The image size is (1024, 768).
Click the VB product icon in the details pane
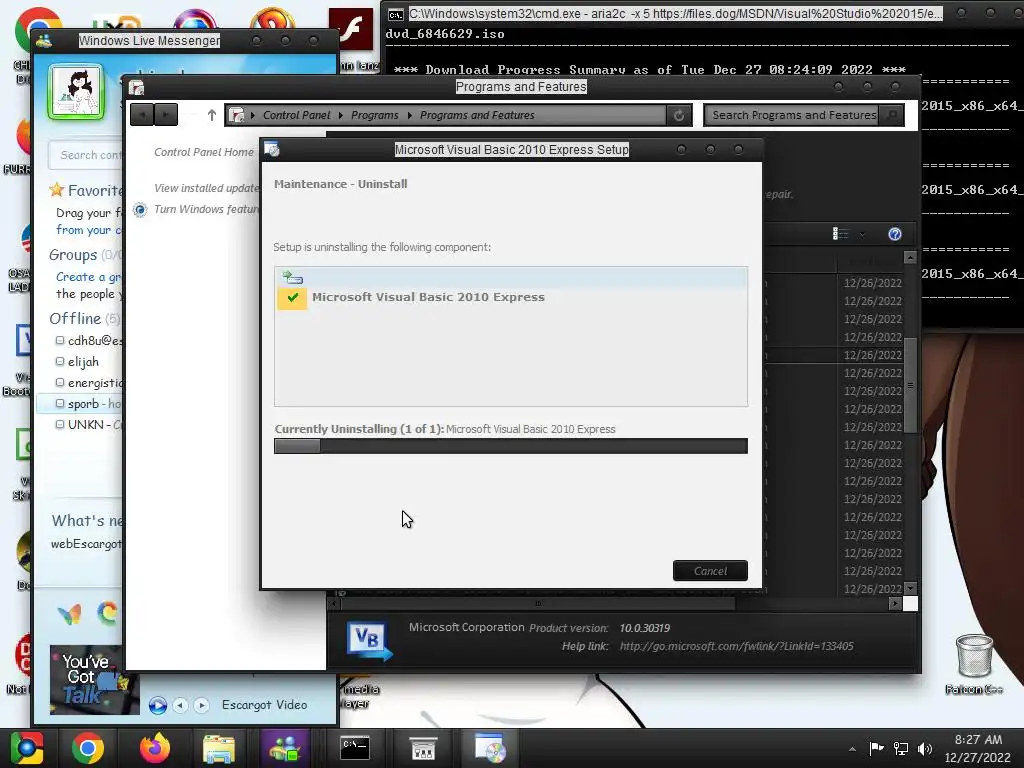click(369, 641)
